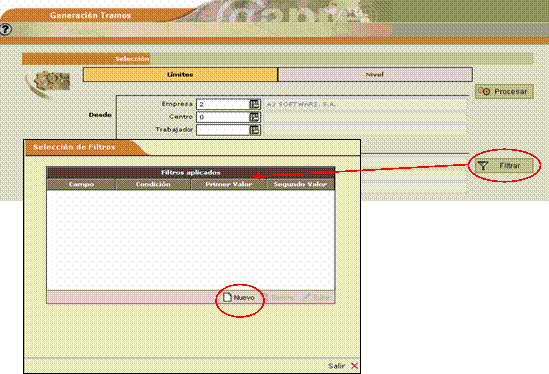Focus the Trabajador input field

point(223,130)
